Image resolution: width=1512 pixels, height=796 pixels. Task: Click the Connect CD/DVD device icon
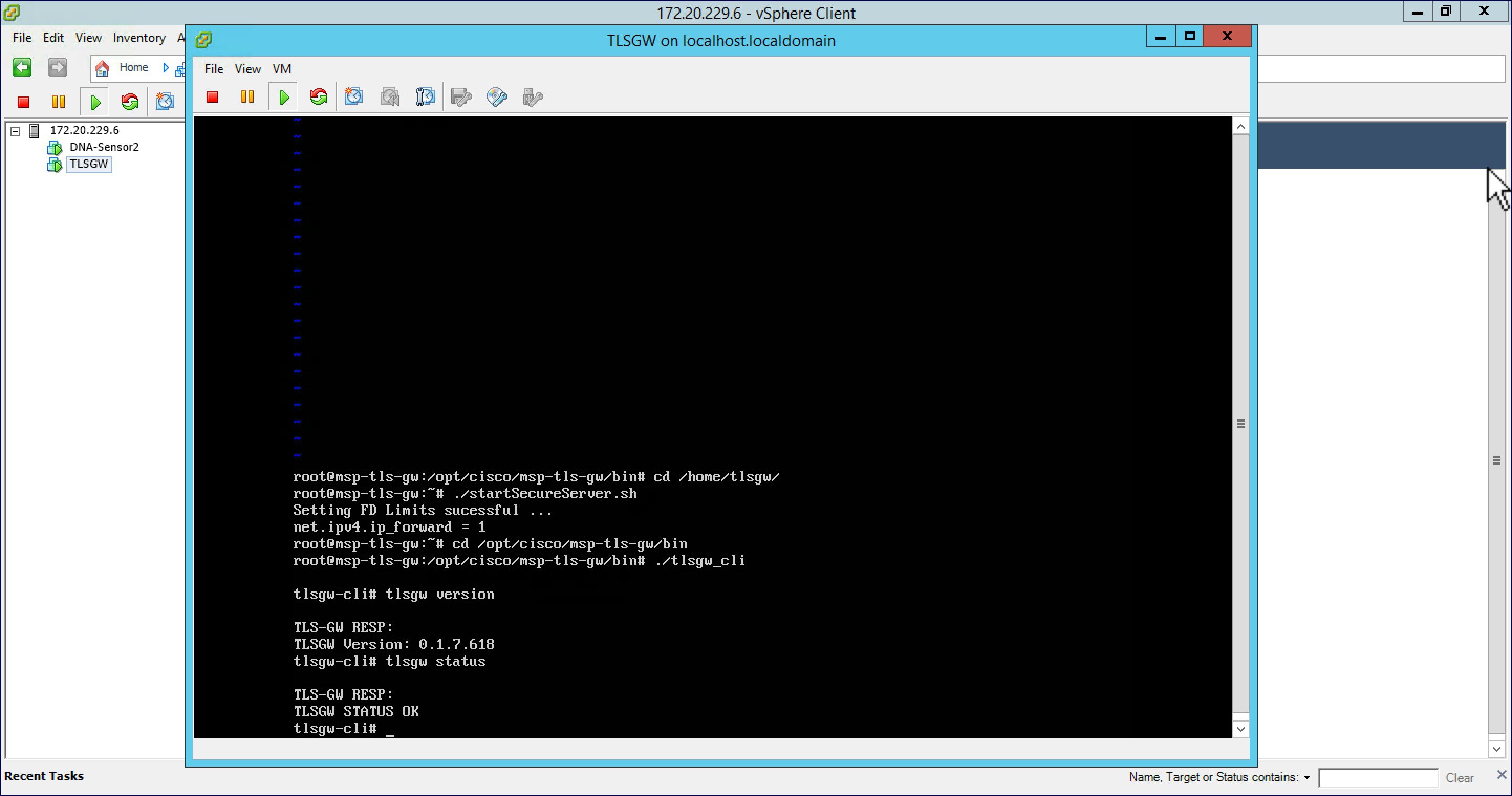[496, 97]
